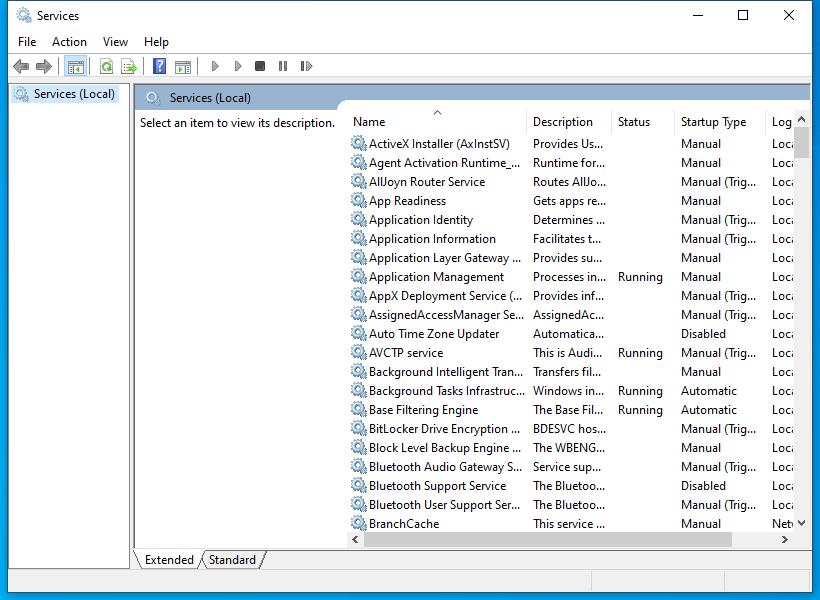Click the horizontal scrollbar thumb

click(548, 539)
